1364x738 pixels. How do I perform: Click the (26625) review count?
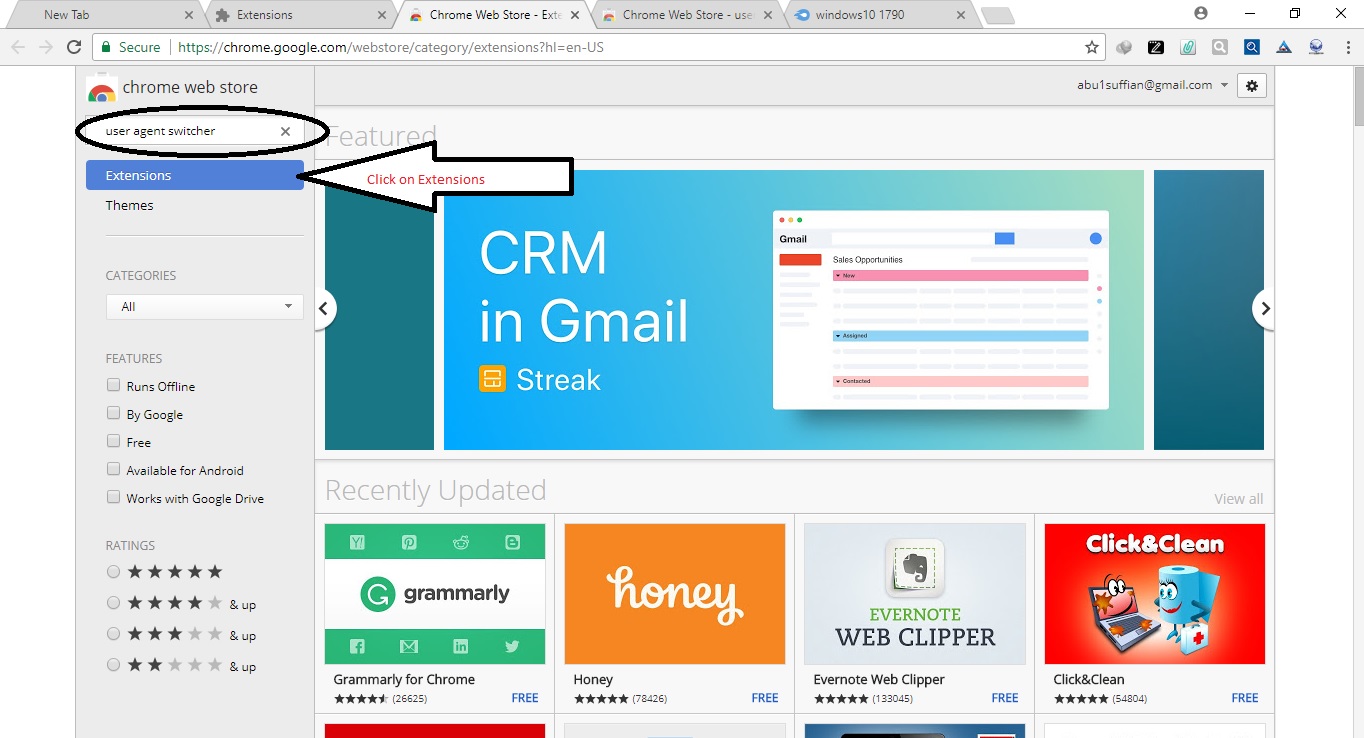tap(410, 698)
